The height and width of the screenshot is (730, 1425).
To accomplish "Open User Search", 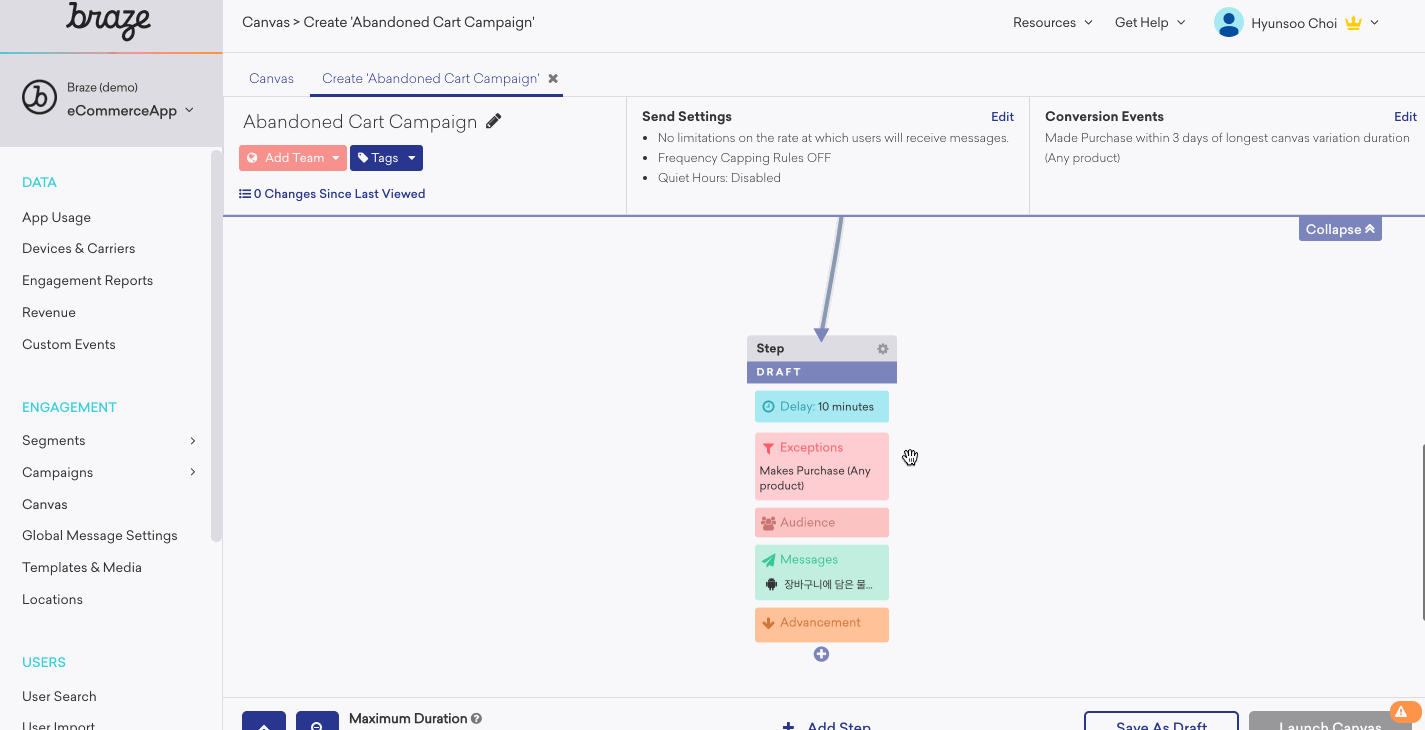I will (59, 697).
